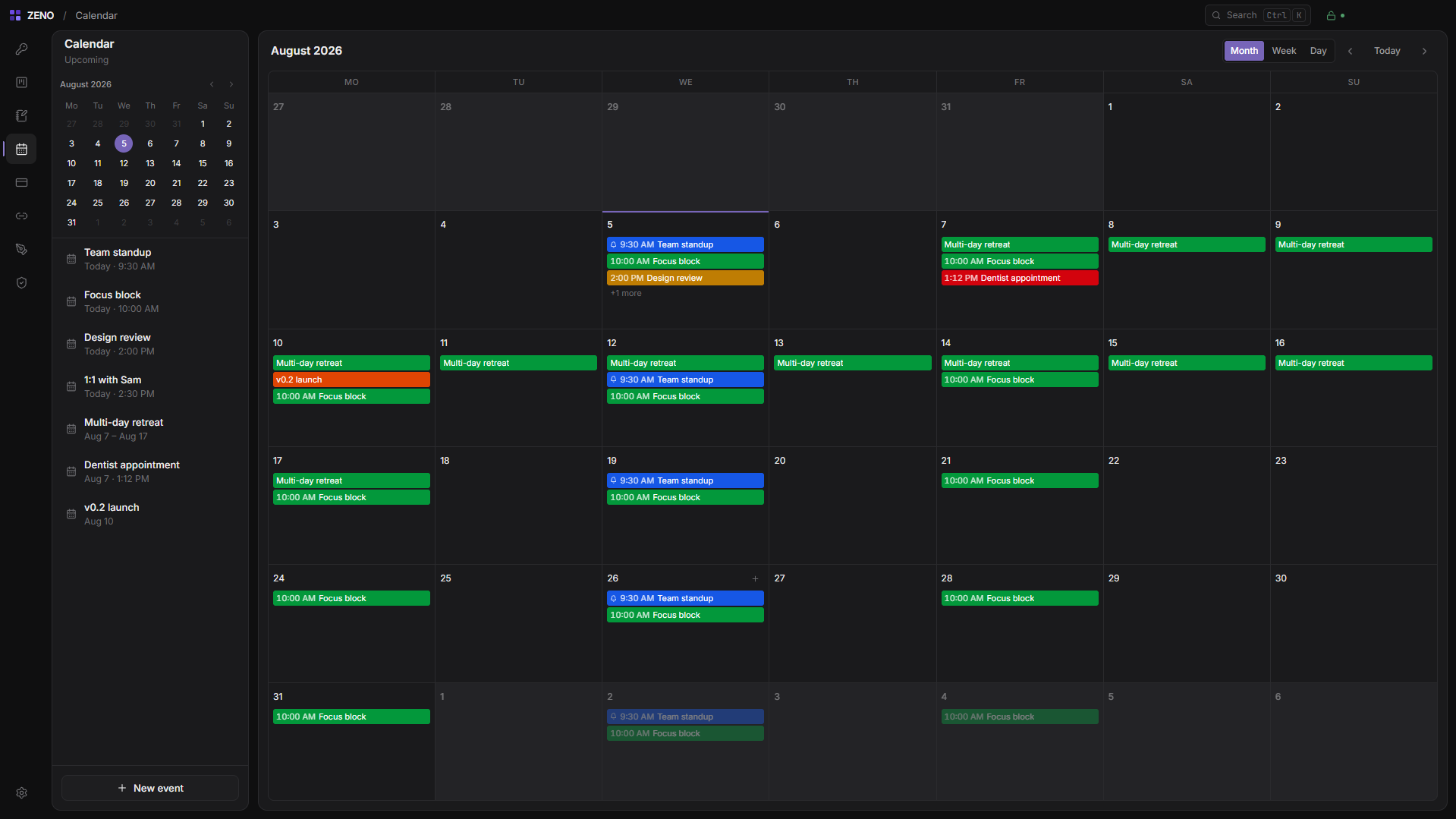Screen dimensions: 1456x819
Task: Click the search magnifier icon
Action: click(x=1216, y=15)
